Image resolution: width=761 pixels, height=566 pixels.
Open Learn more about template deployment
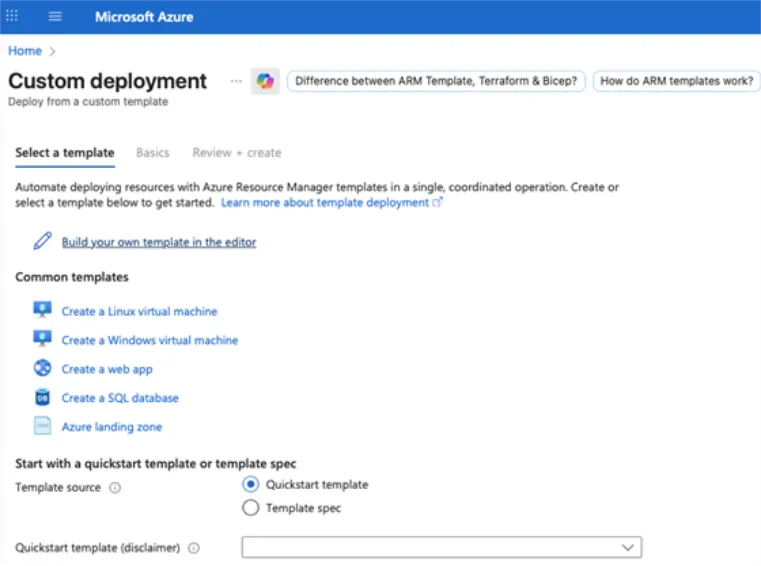[325, 202]
